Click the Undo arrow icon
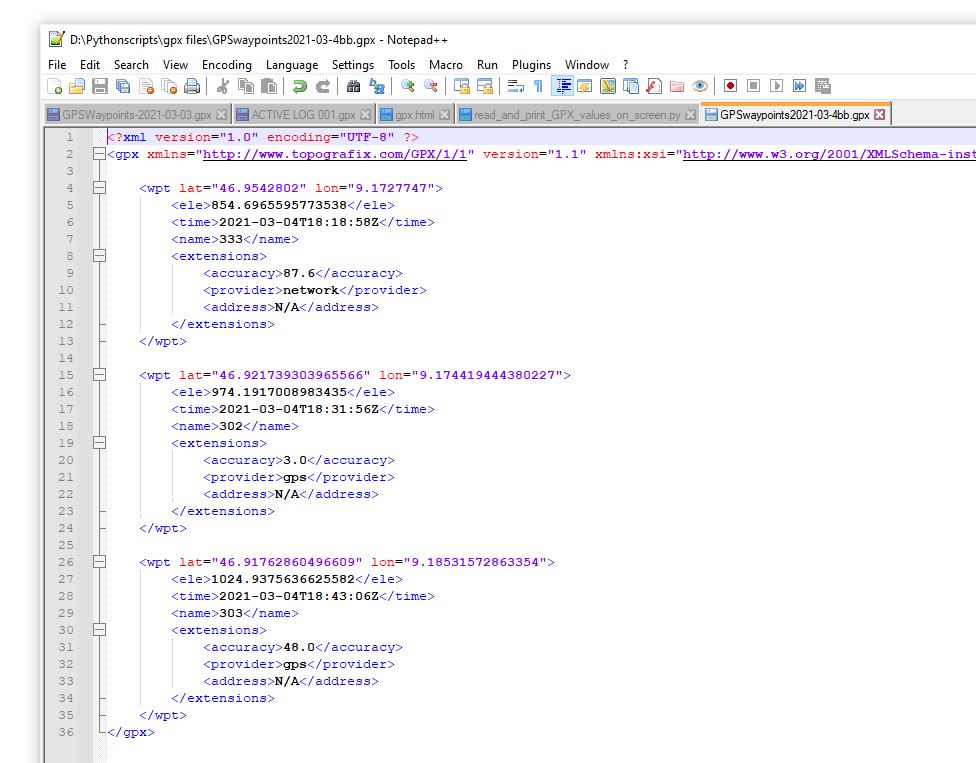This screenshot has width=976, height=763. [x=299, y=87]
